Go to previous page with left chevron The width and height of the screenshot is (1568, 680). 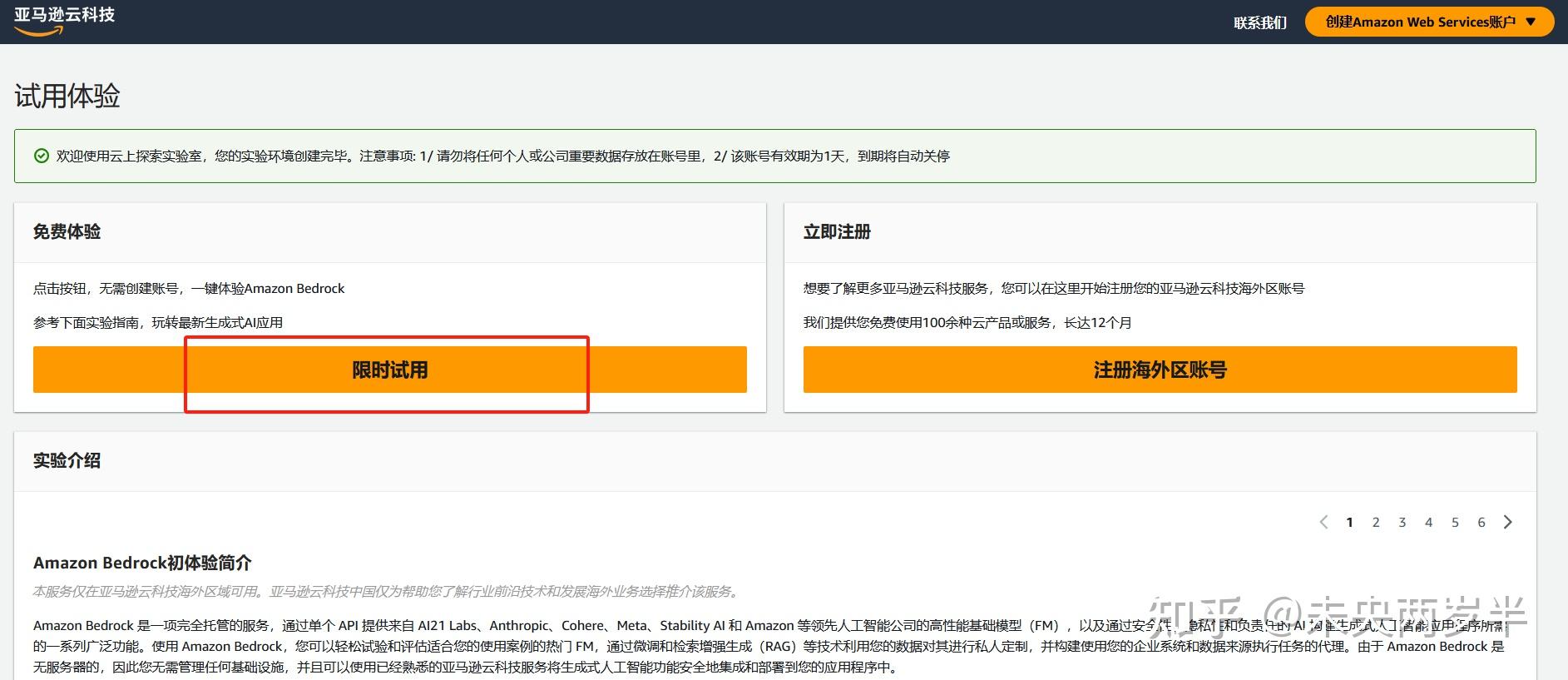click(1323, 522)
